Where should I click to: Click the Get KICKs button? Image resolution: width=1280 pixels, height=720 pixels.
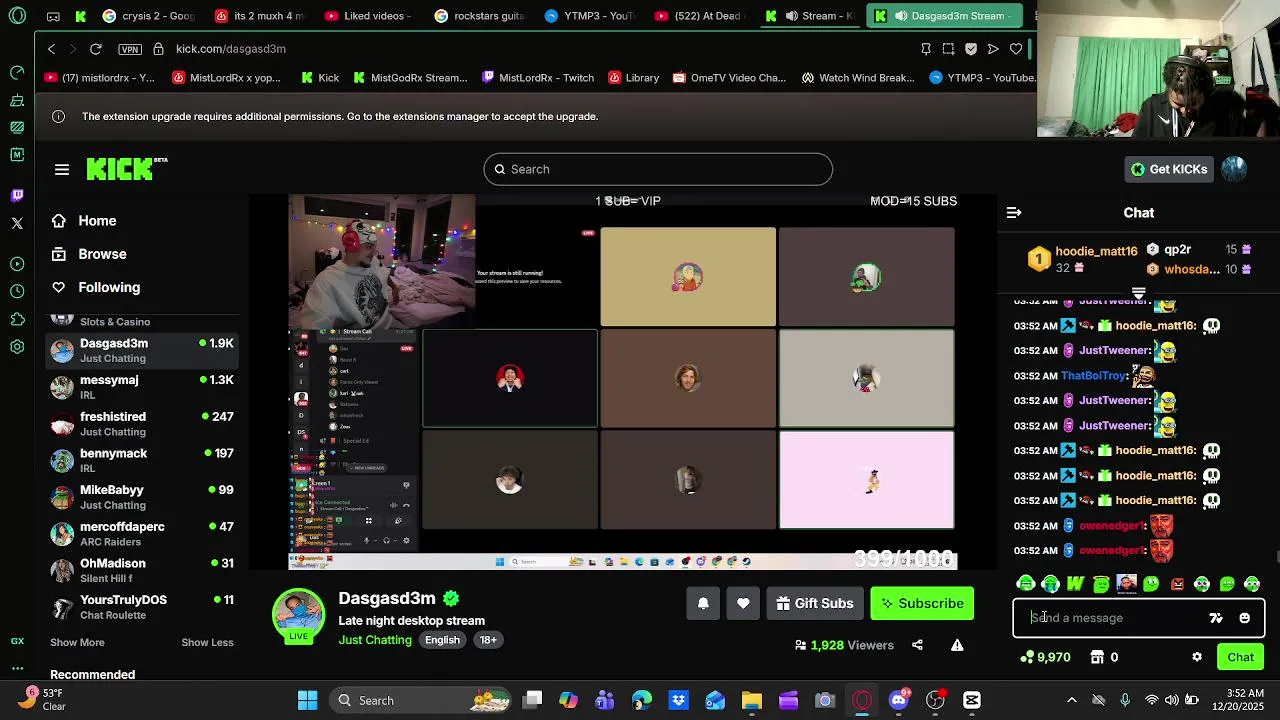coord(1168,169)
